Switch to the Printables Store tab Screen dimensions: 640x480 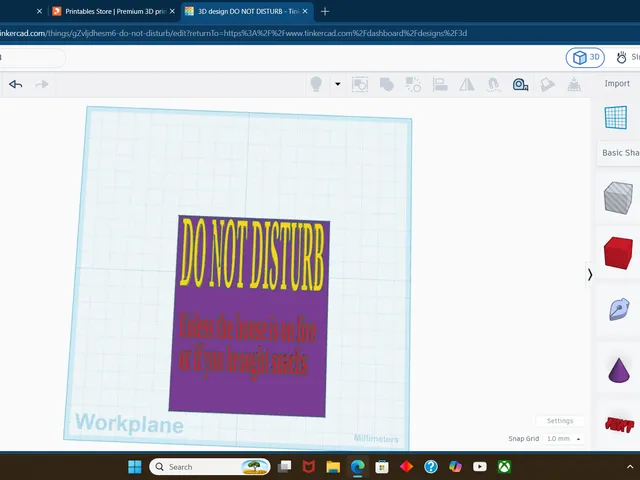[110, 11]
